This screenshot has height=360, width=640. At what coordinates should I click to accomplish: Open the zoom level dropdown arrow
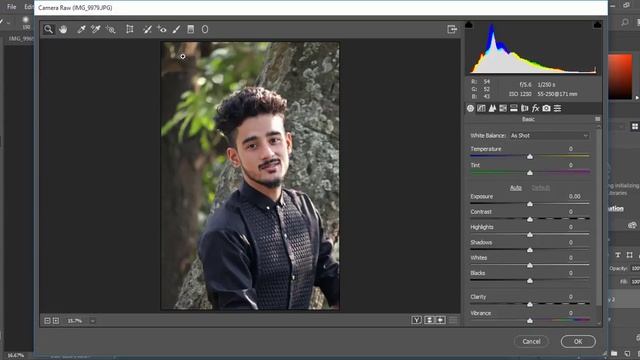click(x=93, y=321)
